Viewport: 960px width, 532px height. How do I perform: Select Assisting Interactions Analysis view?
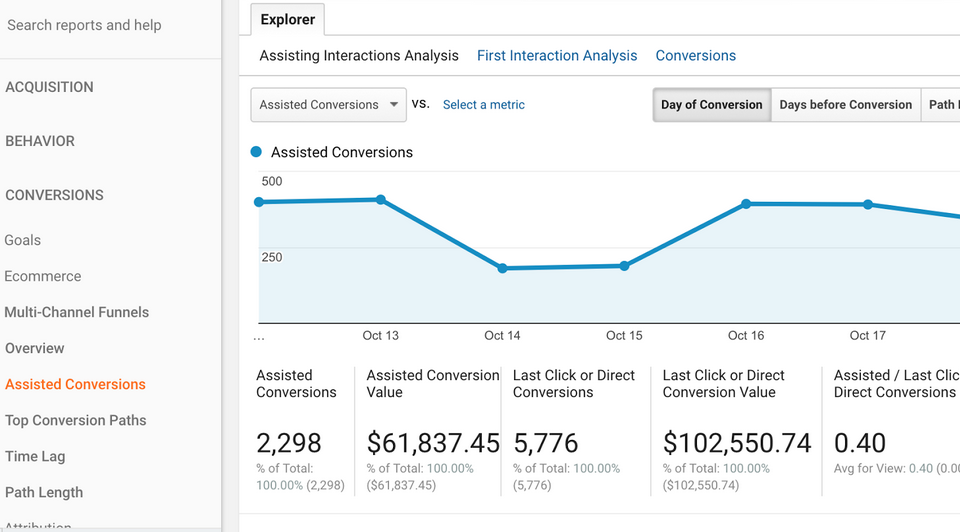click(x=359, y=56)
